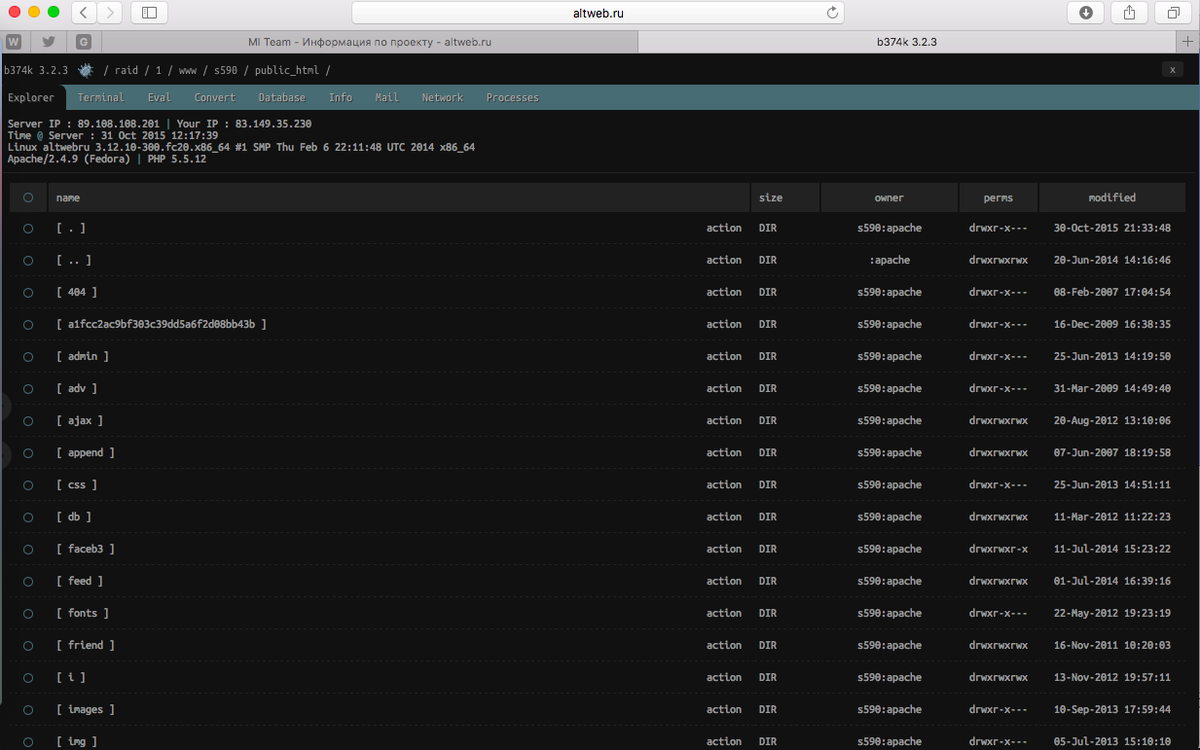
Task: Open the a1fcc2ac9bf303c39dd5a6f2d08bb43b folder
Action: pyautogui.click(x=161, y=324)
